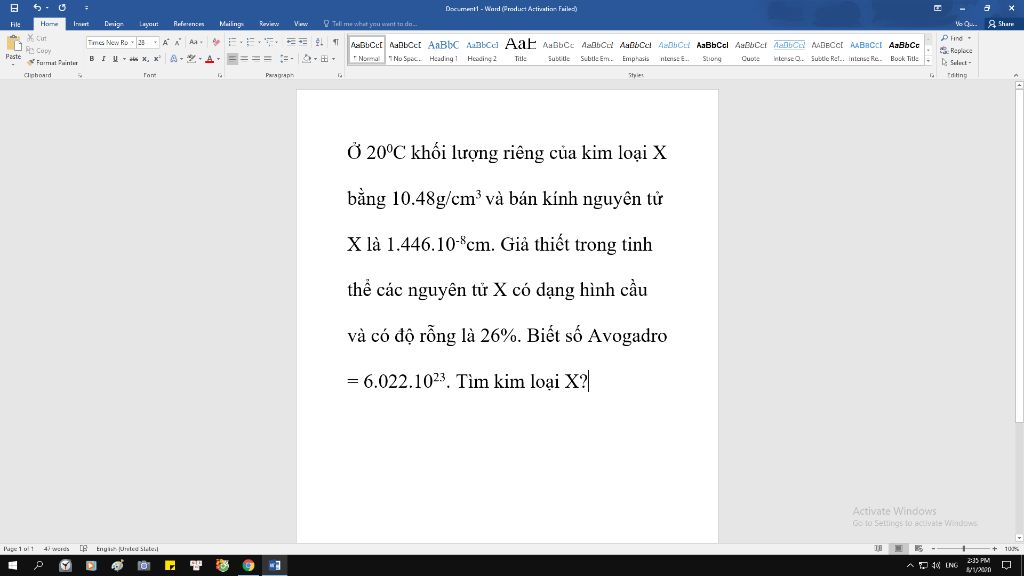1024x576 pixels.
Task: Click zoom in plus button
Action: 995,549
